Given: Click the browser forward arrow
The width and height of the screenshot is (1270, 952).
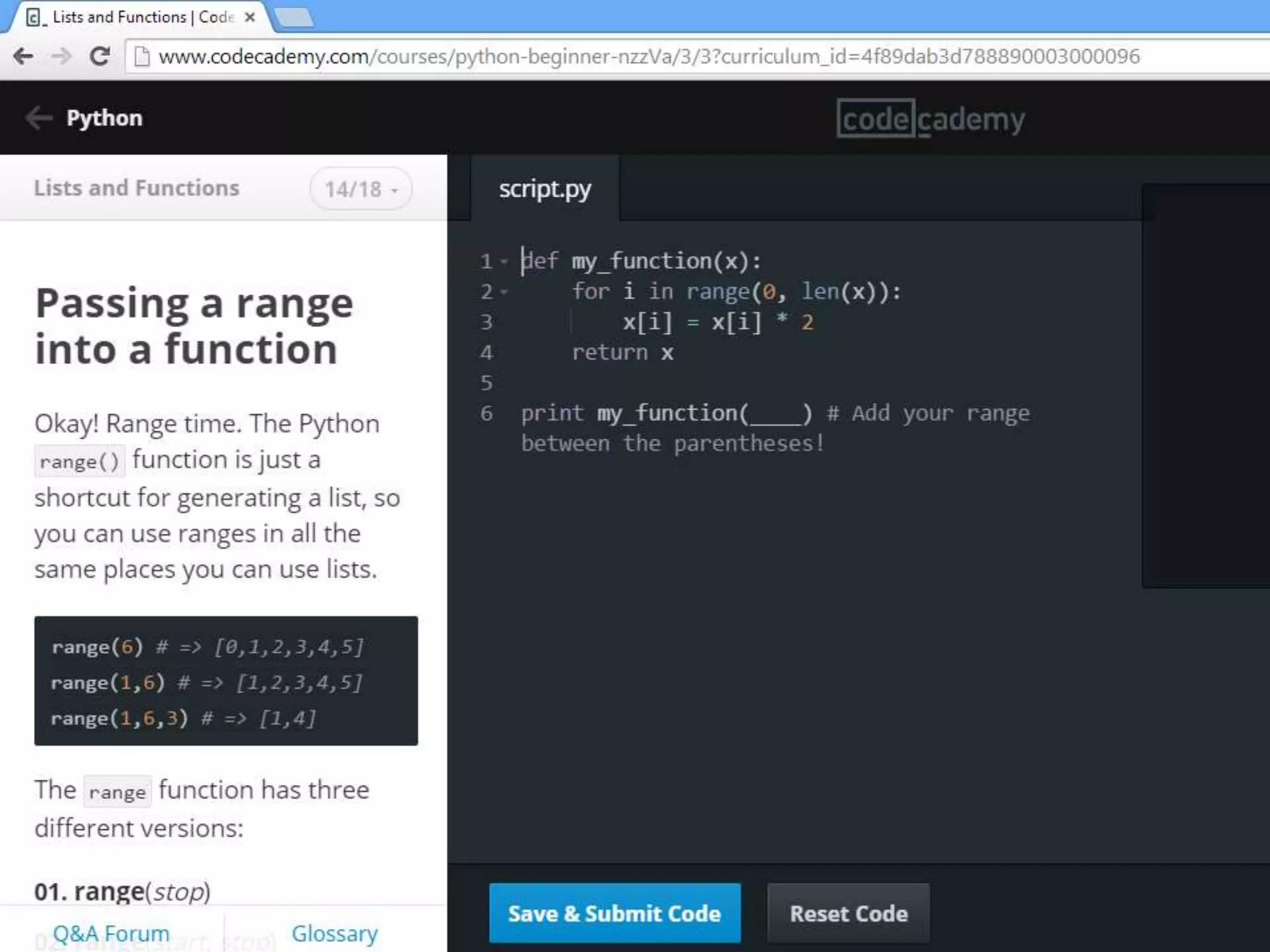Looking at the screenshot, I should [x=61, y=56].
